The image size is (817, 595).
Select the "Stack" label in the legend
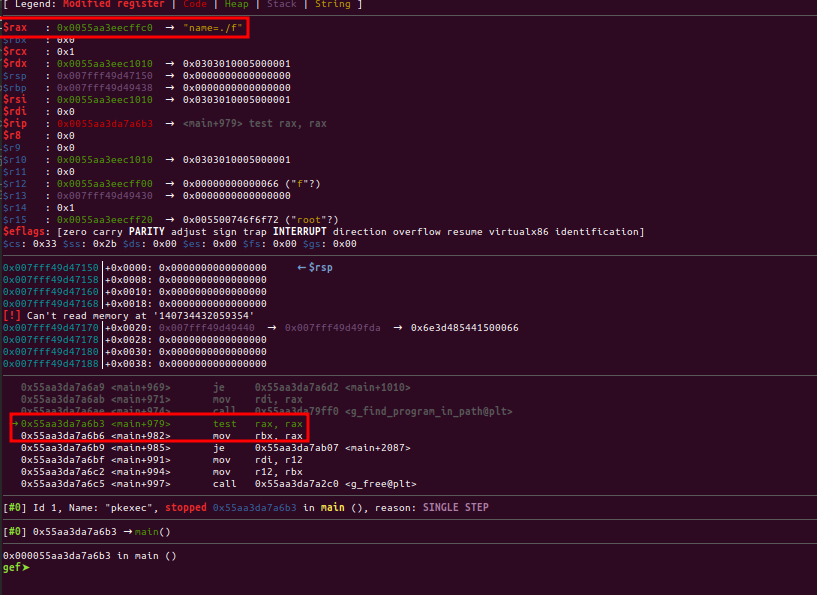coord(282,5)
